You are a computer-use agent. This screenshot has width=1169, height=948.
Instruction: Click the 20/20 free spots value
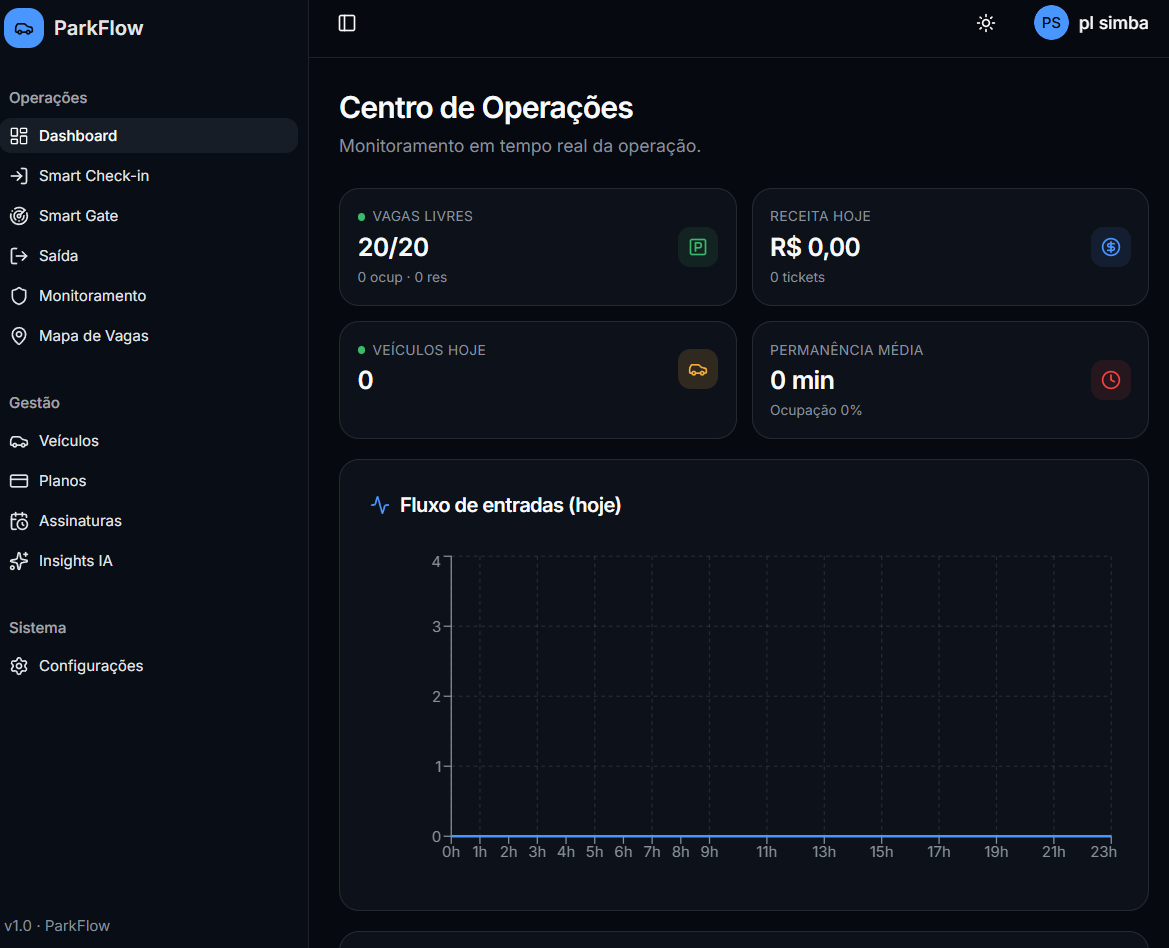coord(394,247)
